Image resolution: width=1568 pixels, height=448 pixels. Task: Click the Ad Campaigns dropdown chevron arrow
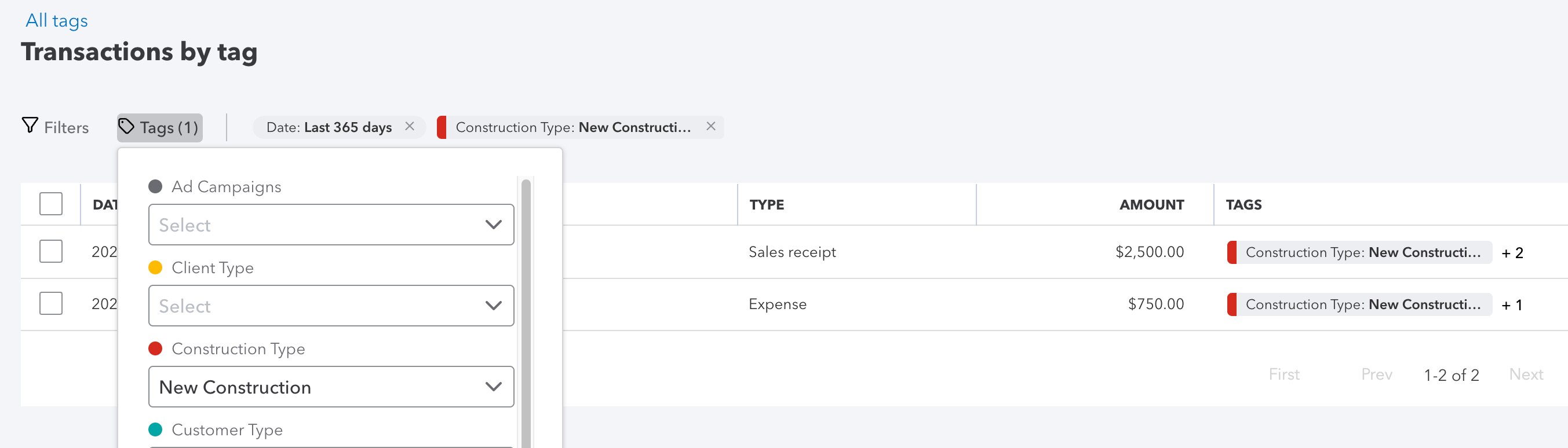[x=494, y=225]
